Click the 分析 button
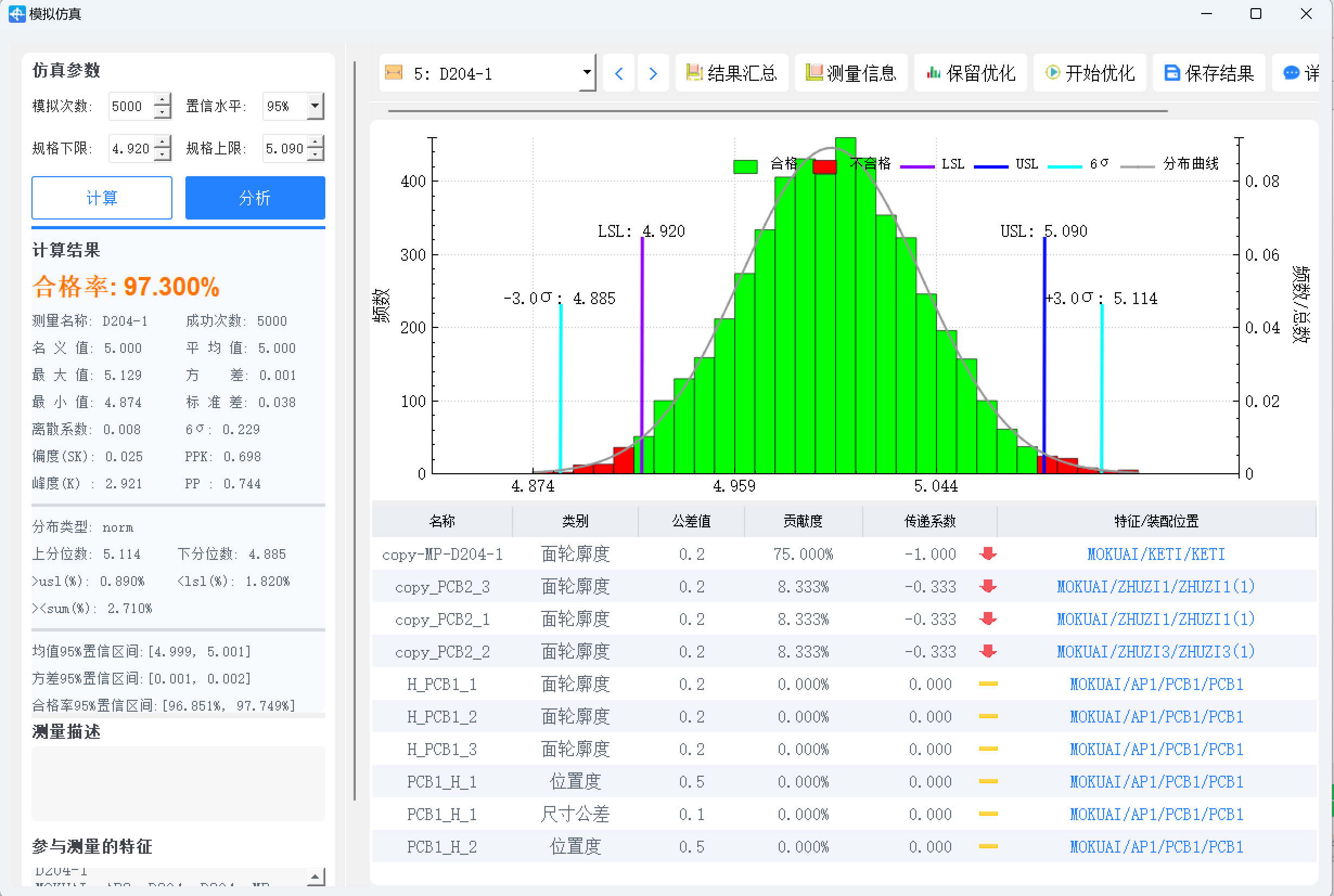 255,198
